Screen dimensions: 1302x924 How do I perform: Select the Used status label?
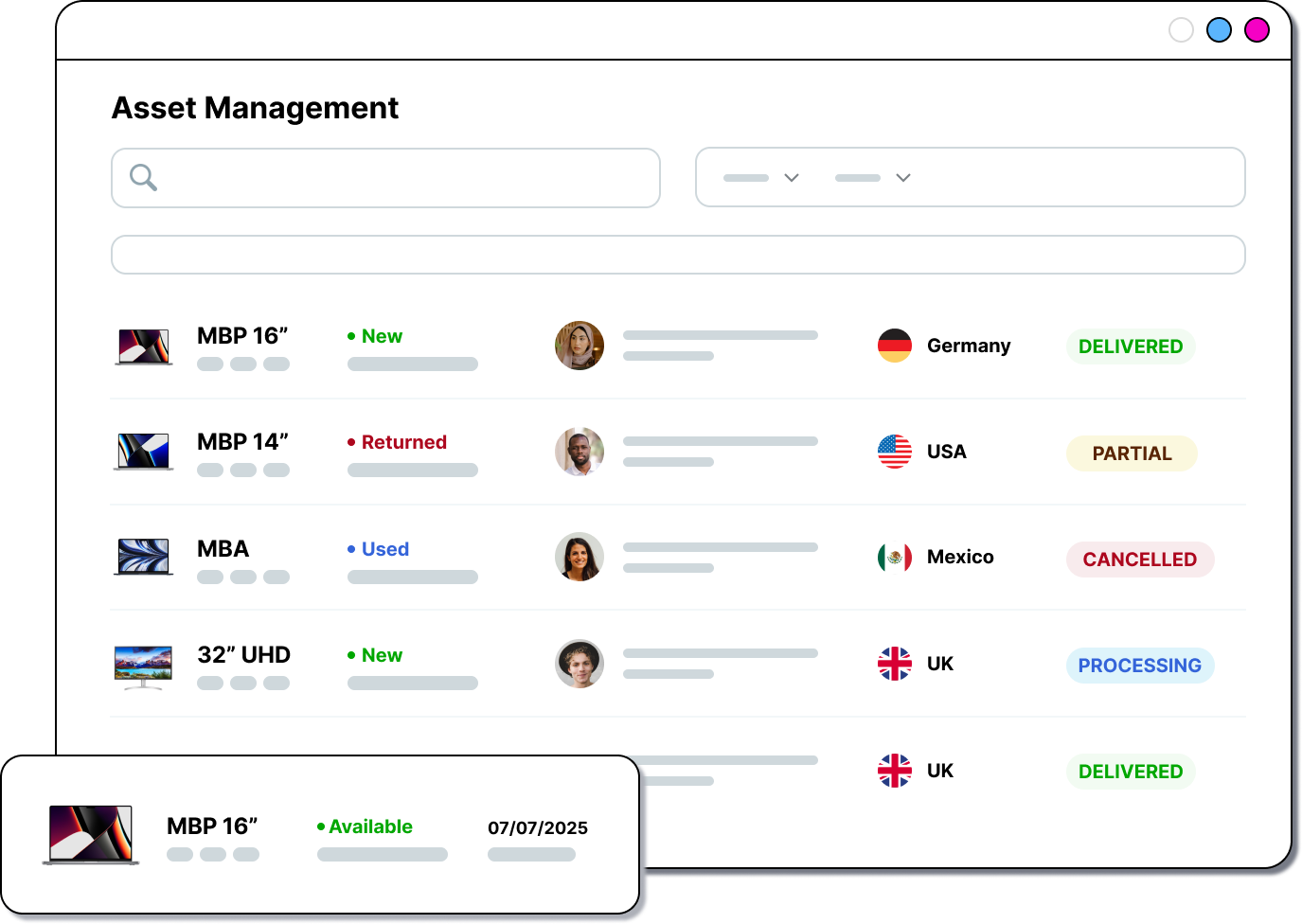pos(384,549)
